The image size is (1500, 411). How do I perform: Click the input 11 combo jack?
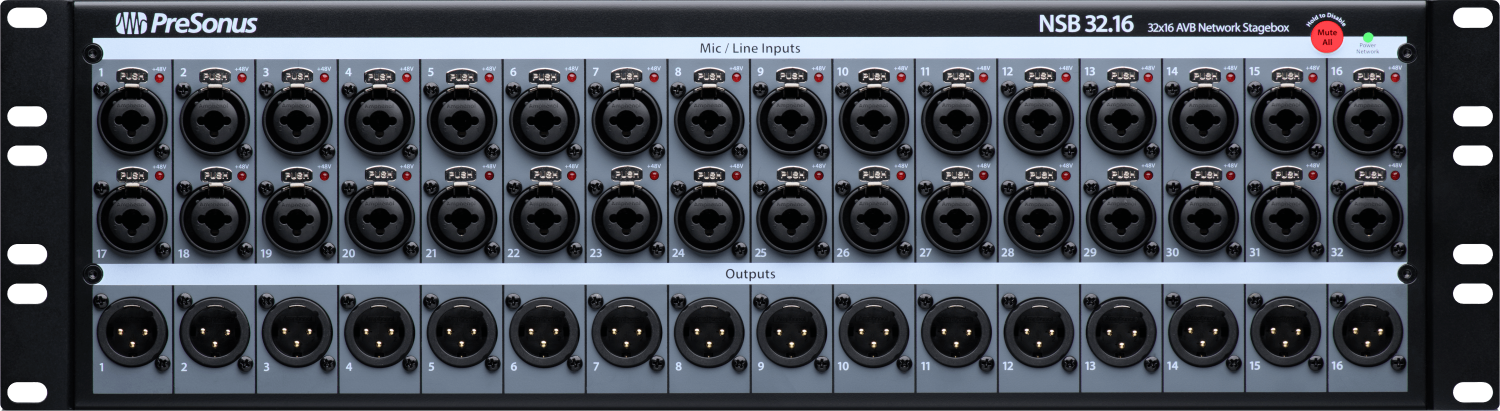pyautogui.click(x=957, y=119)
